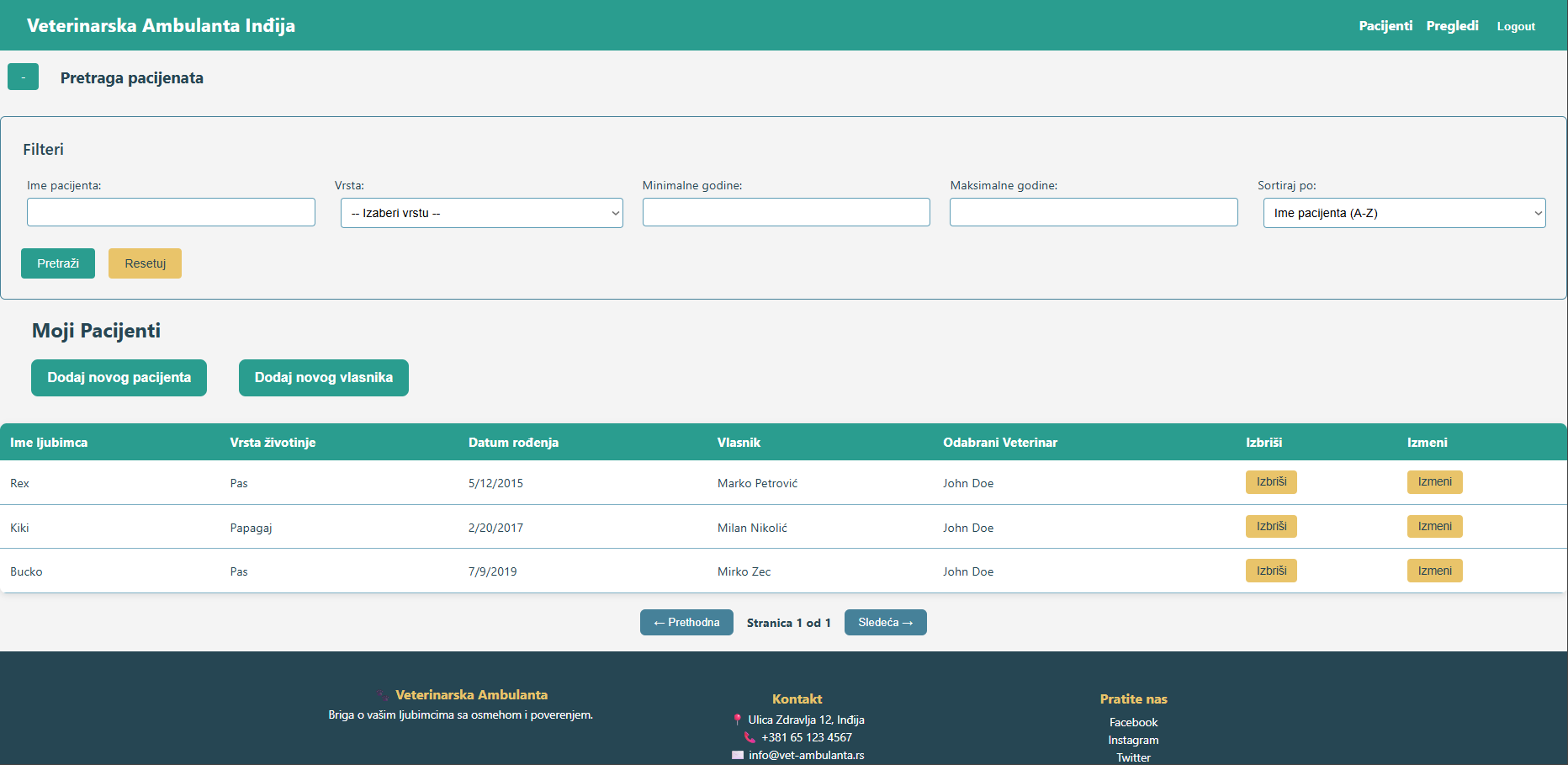Viewport: 1568px width, 765px height.
Task: Click address Ulica Zdravlja 12, Inđija
Action: [x=806, y=720]
